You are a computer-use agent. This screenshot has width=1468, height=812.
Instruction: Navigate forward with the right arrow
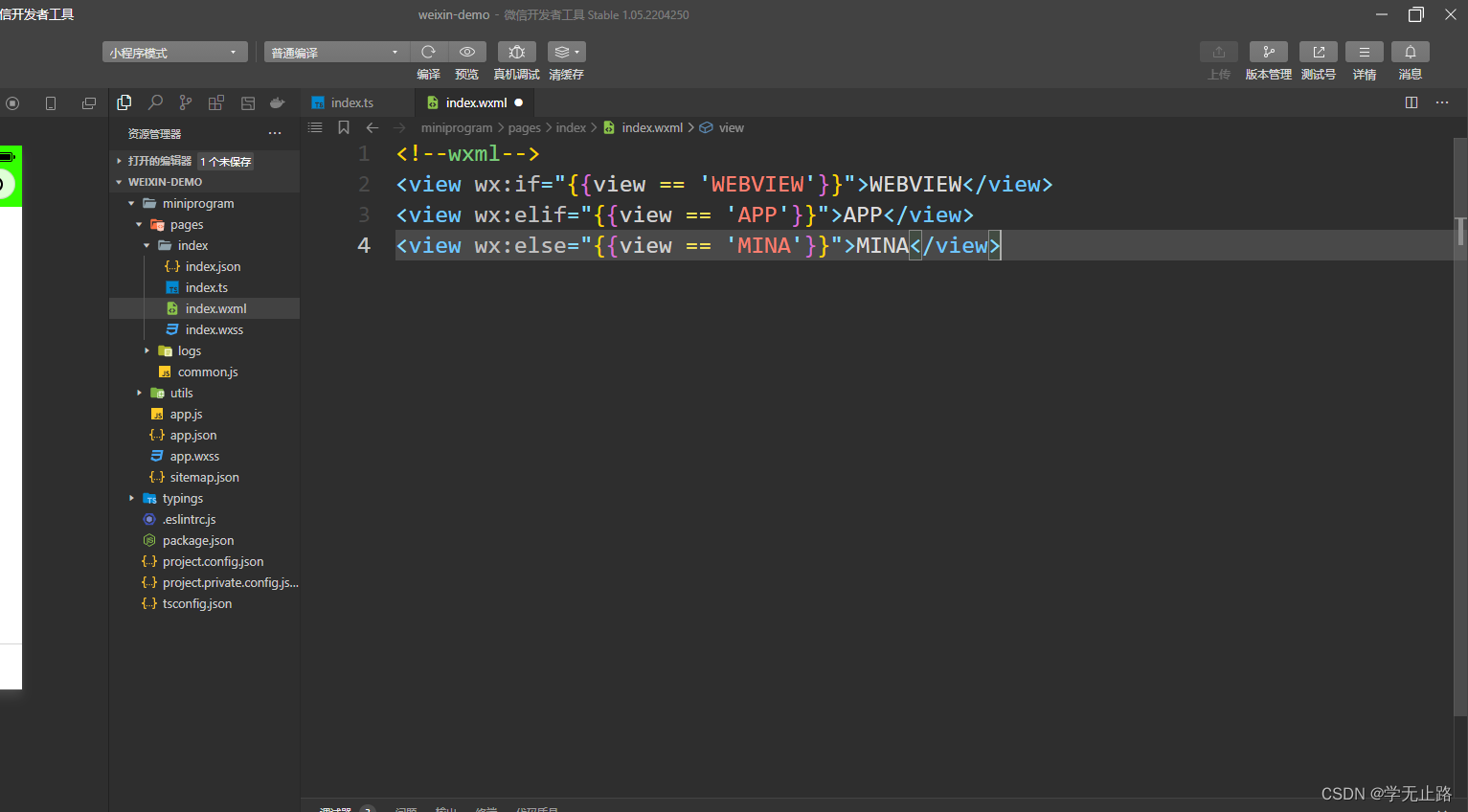coord(400,127)
